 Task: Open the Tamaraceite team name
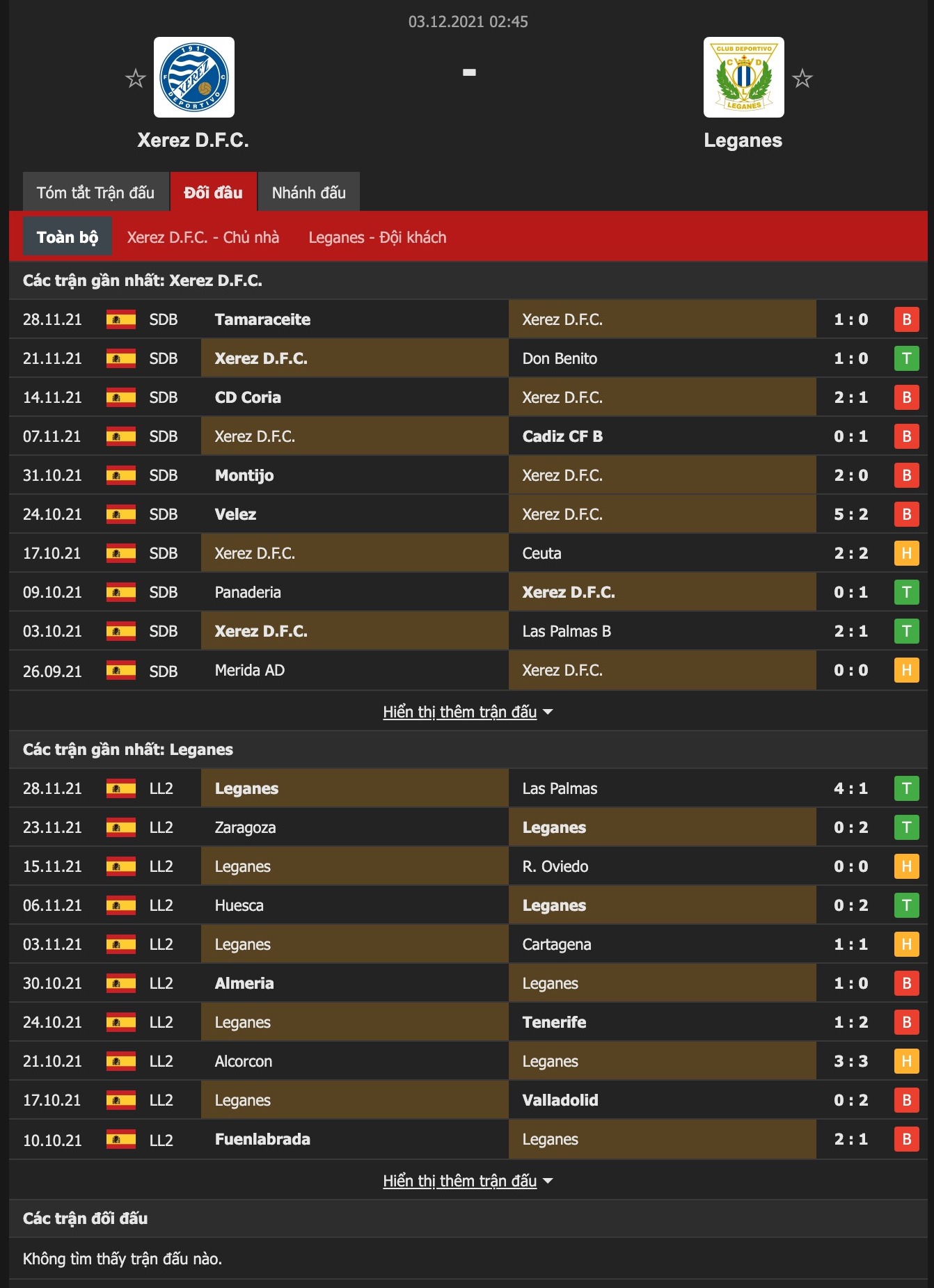point(262,319)
